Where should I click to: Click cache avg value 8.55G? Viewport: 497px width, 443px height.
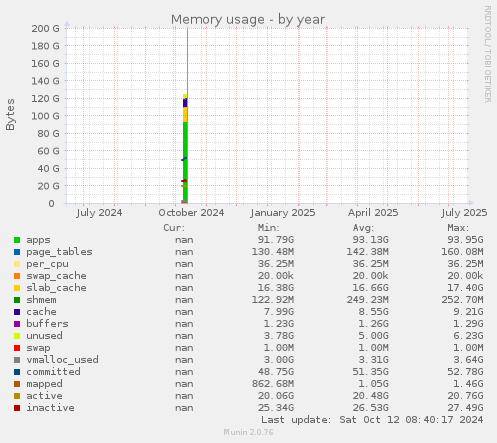tap(374, 312)
